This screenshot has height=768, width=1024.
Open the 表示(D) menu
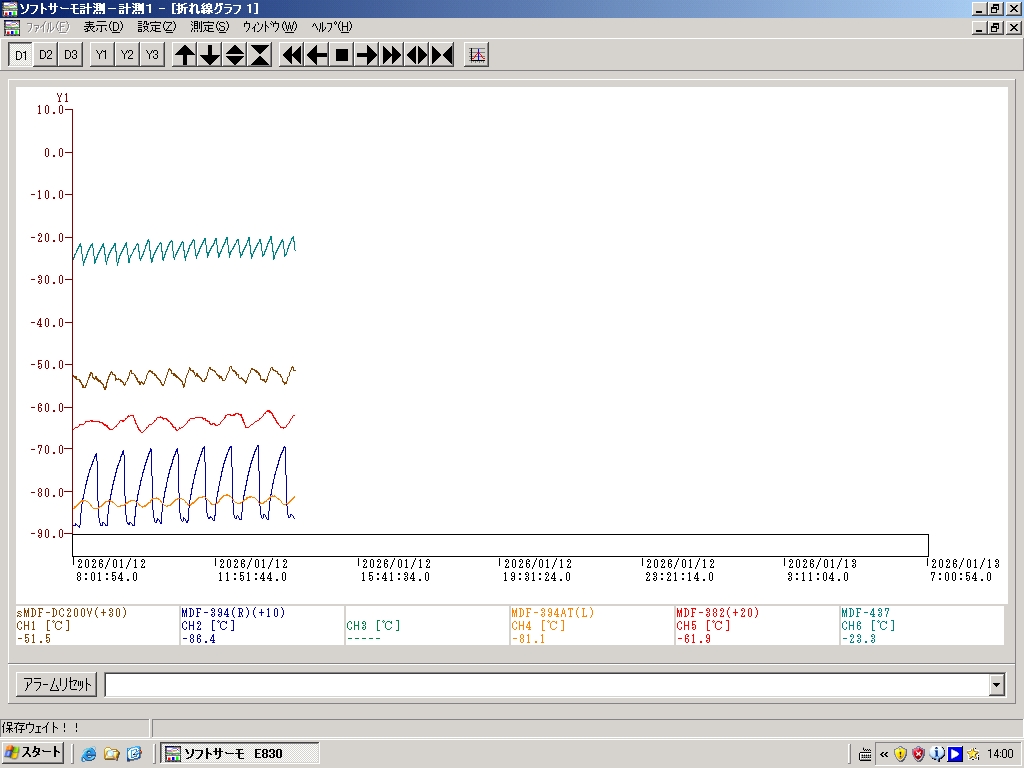tap(103, 27)
